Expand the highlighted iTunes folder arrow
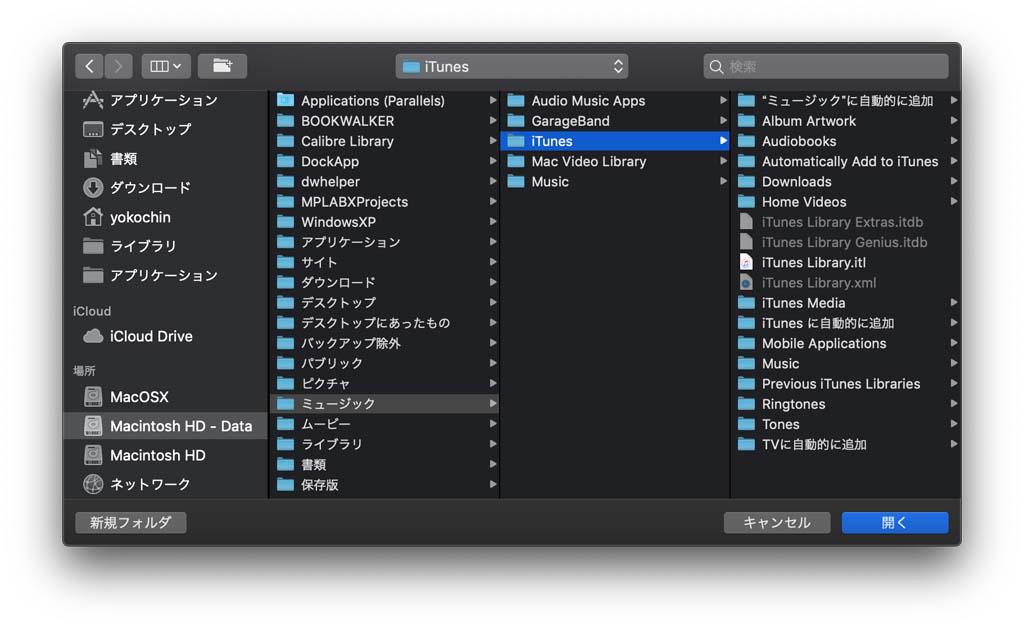 [x=723, y=141]
